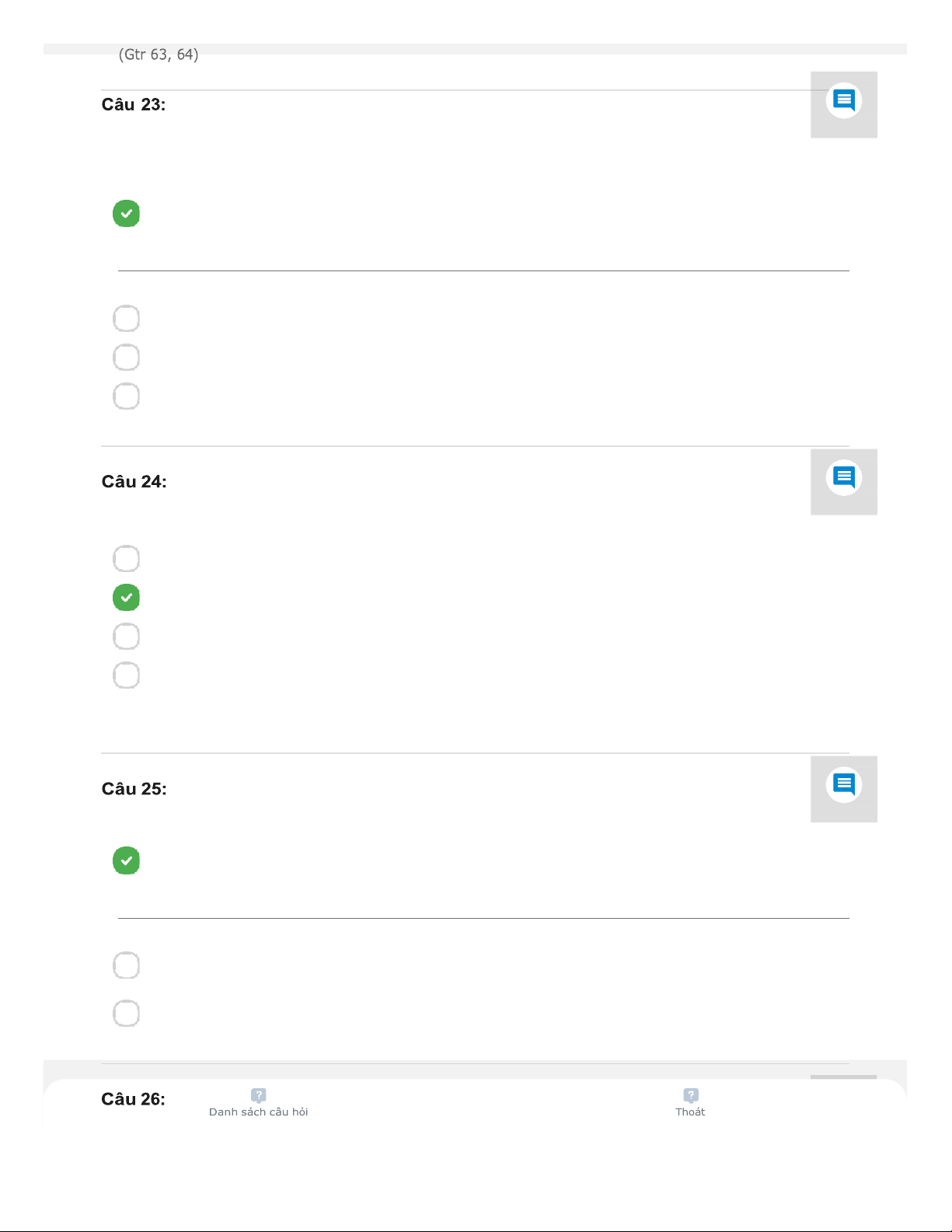Open comment icon for Câu 24
The height and width of the screenshot is (1232, 952).
[843, 477]
